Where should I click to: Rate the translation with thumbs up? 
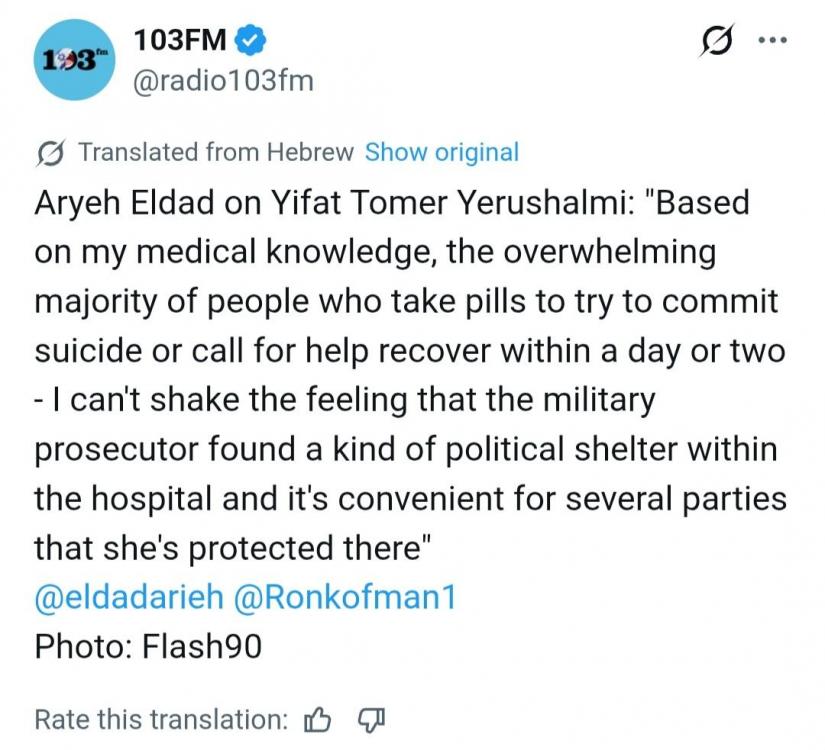[x=318, y=718]
